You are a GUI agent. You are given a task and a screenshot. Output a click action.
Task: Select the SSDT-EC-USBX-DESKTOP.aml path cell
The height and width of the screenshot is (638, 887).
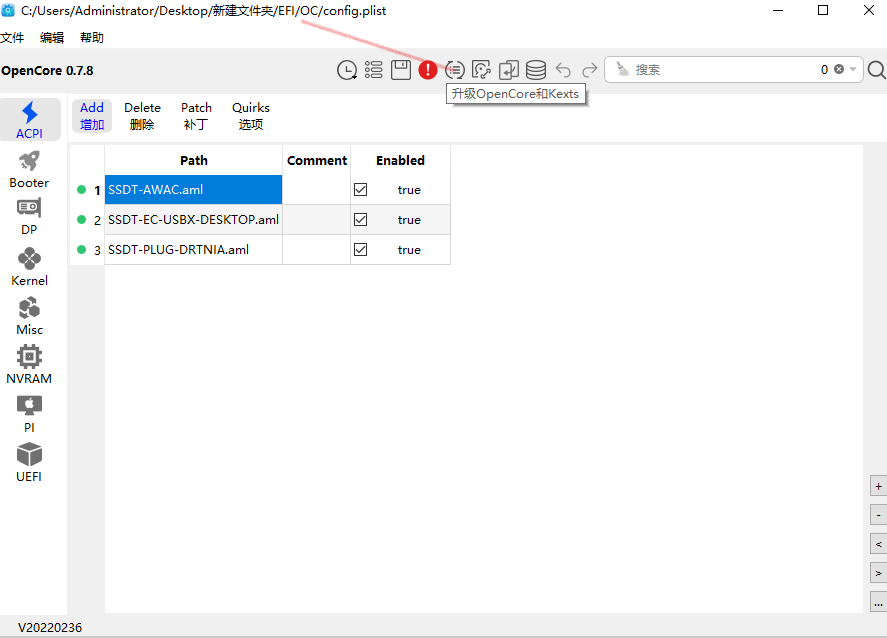click(x=193, y=219)
